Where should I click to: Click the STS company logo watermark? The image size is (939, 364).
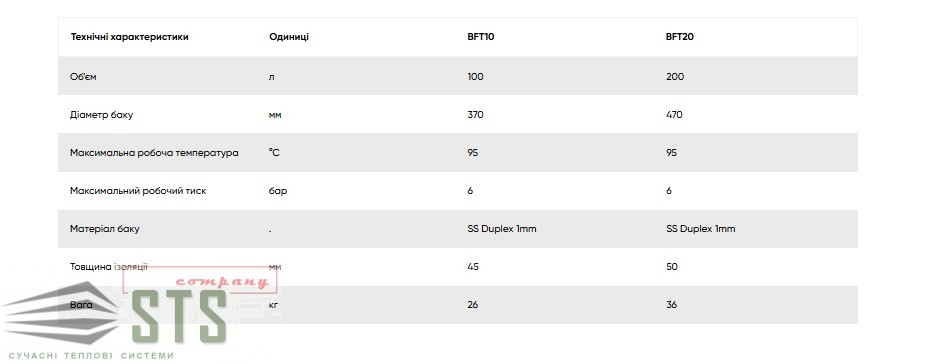(x=138, y=317)
